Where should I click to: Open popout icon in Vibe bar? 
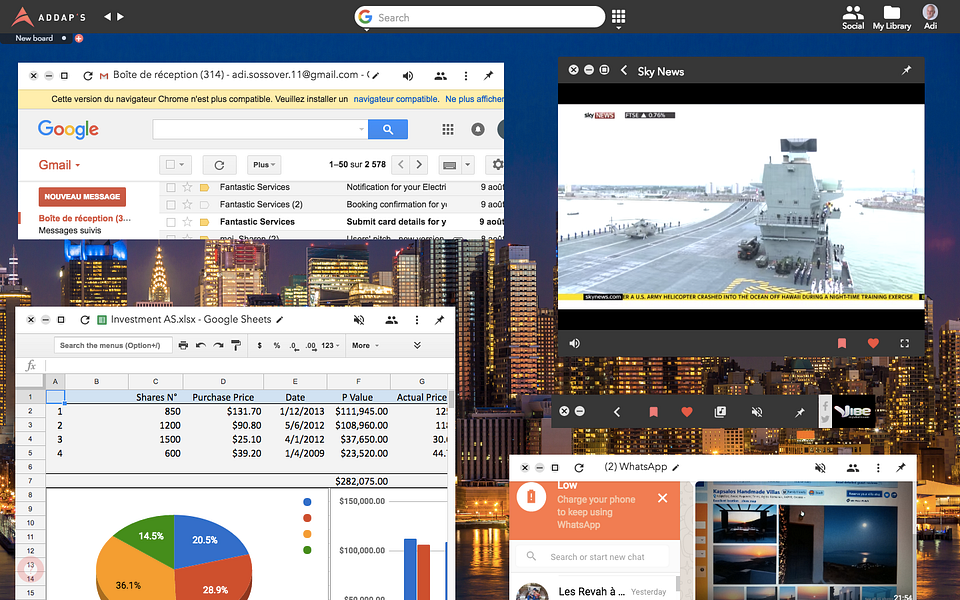coord(721,412)
